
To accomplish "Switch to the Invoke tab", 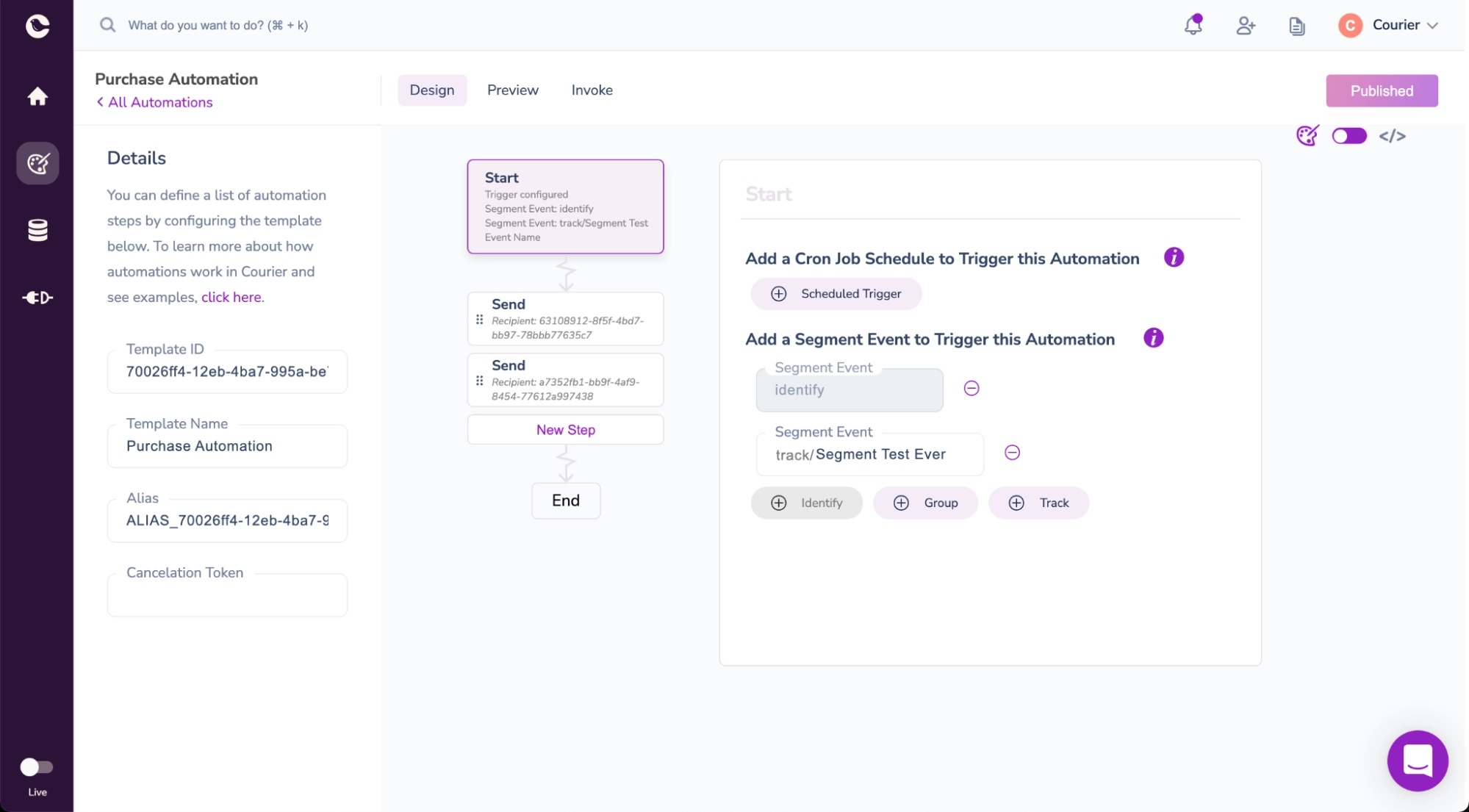I will click(x=592, y=90).
